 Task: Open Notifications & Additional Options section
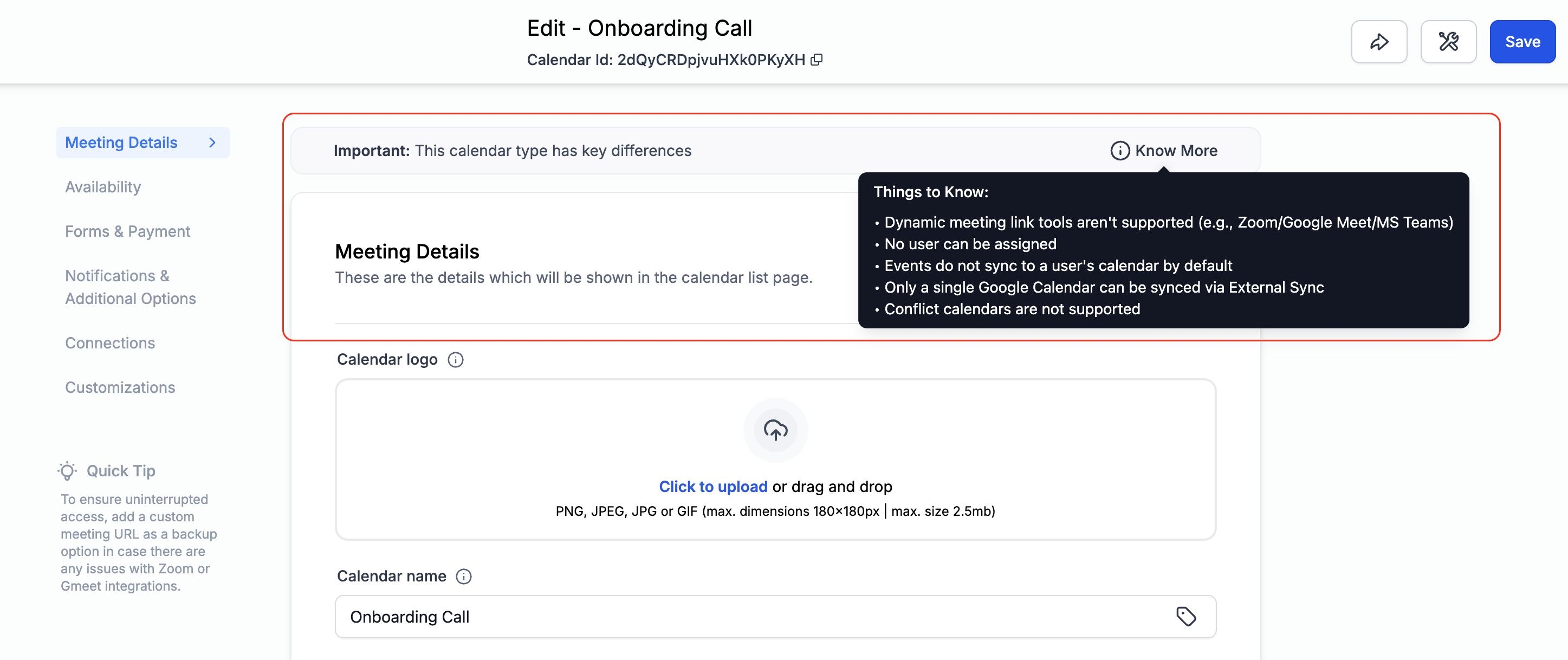pos(130,287)
